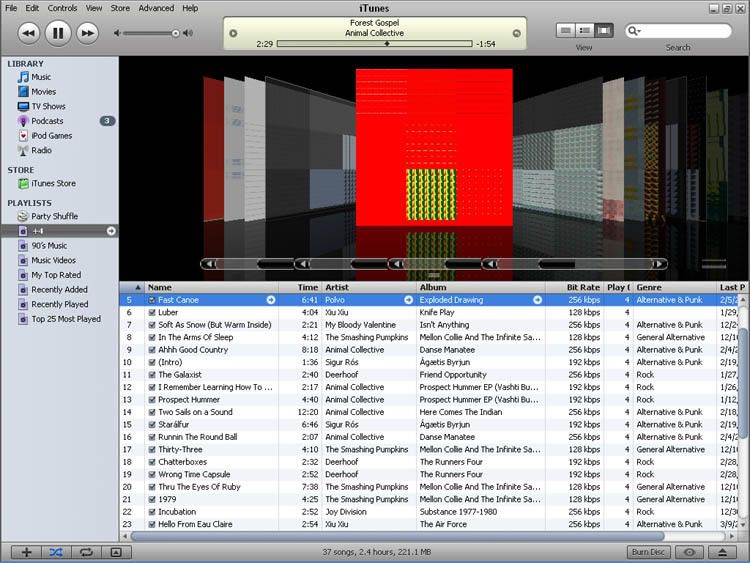Sort songs by Album column

pos(481,287)
